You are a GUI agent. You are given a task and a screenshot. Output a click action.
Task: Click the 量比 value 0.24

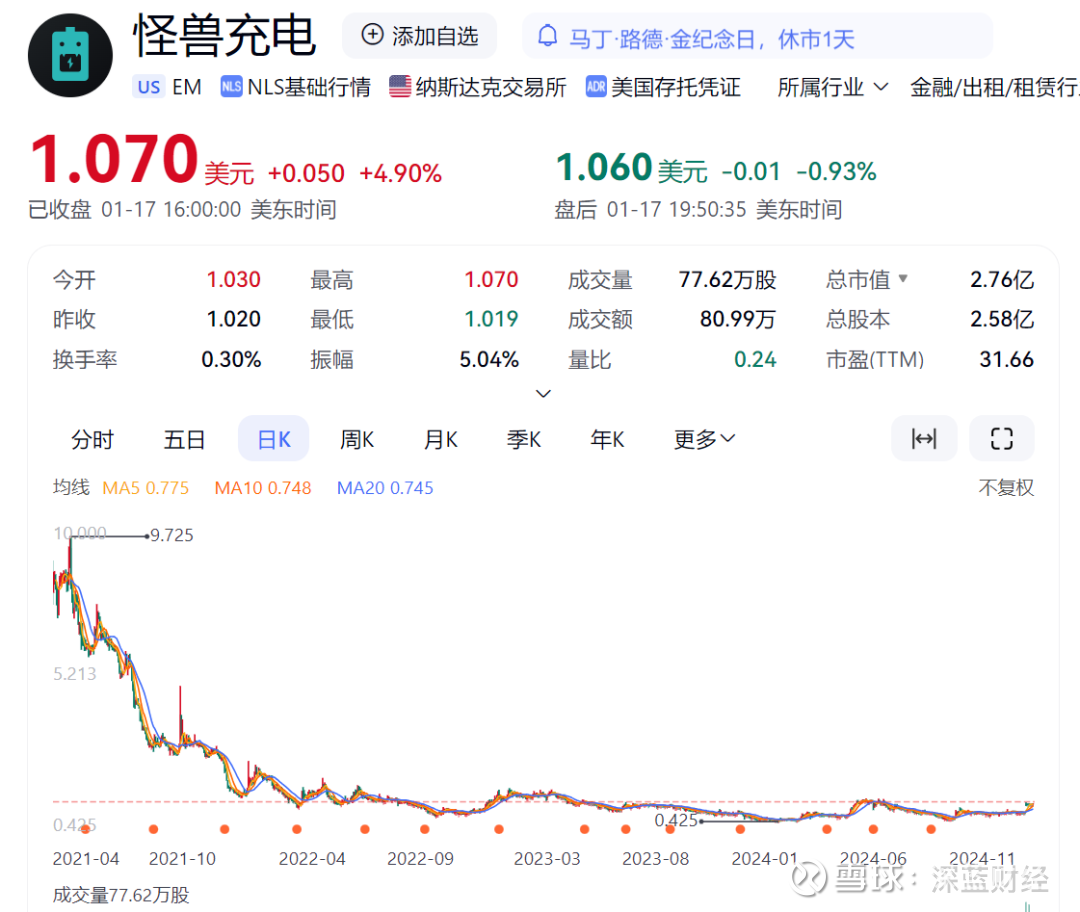tap(755, 359)
